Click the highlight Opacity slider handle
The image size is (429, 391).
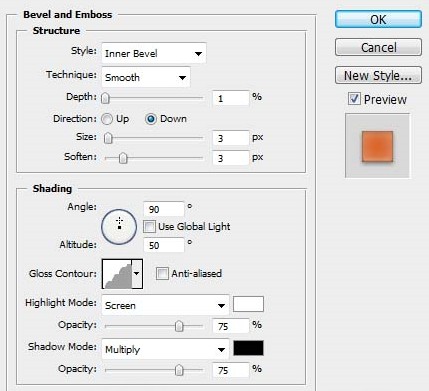(179, 326)
